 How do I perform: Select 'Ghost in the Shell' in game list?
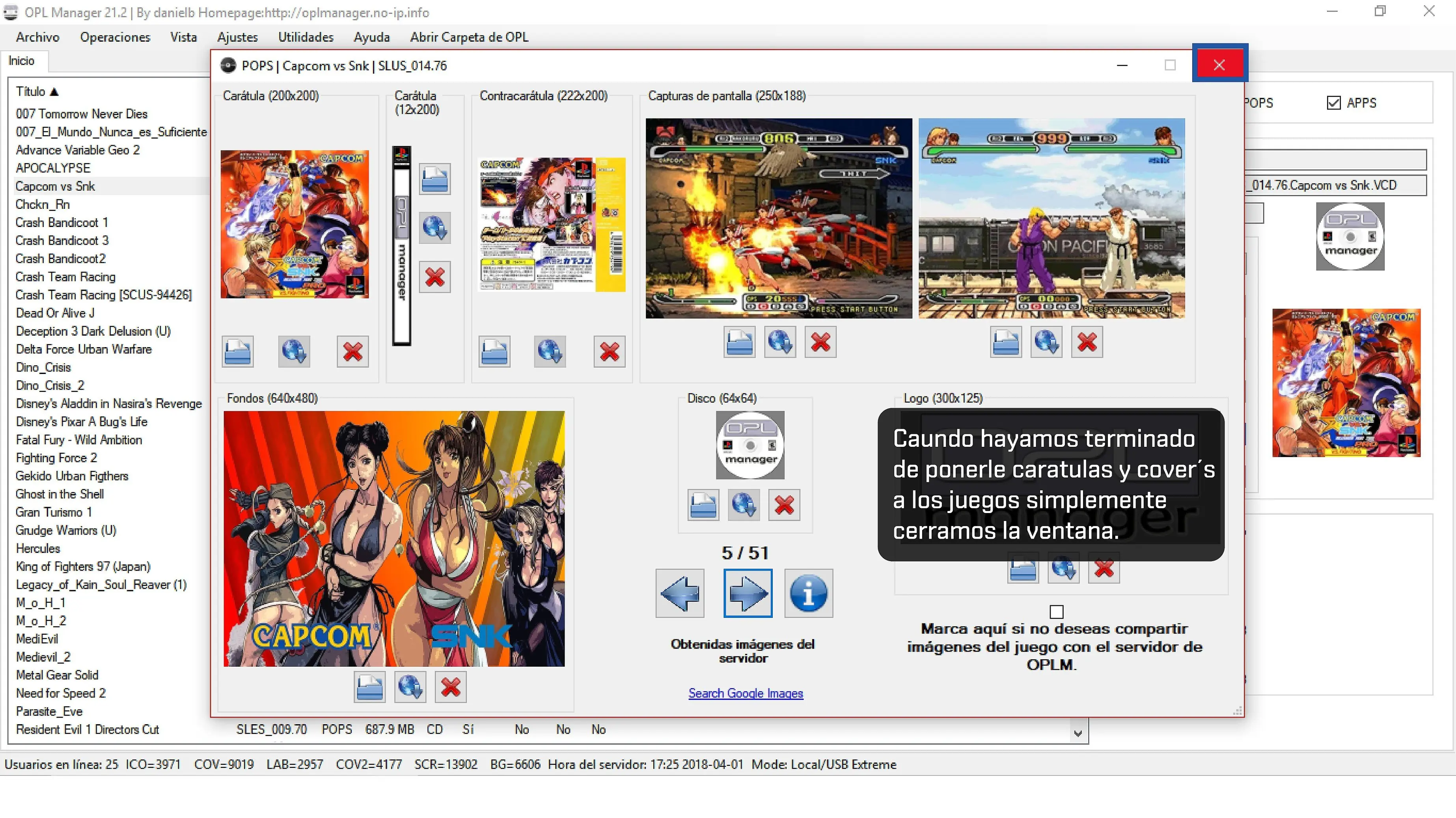(60, 494)
